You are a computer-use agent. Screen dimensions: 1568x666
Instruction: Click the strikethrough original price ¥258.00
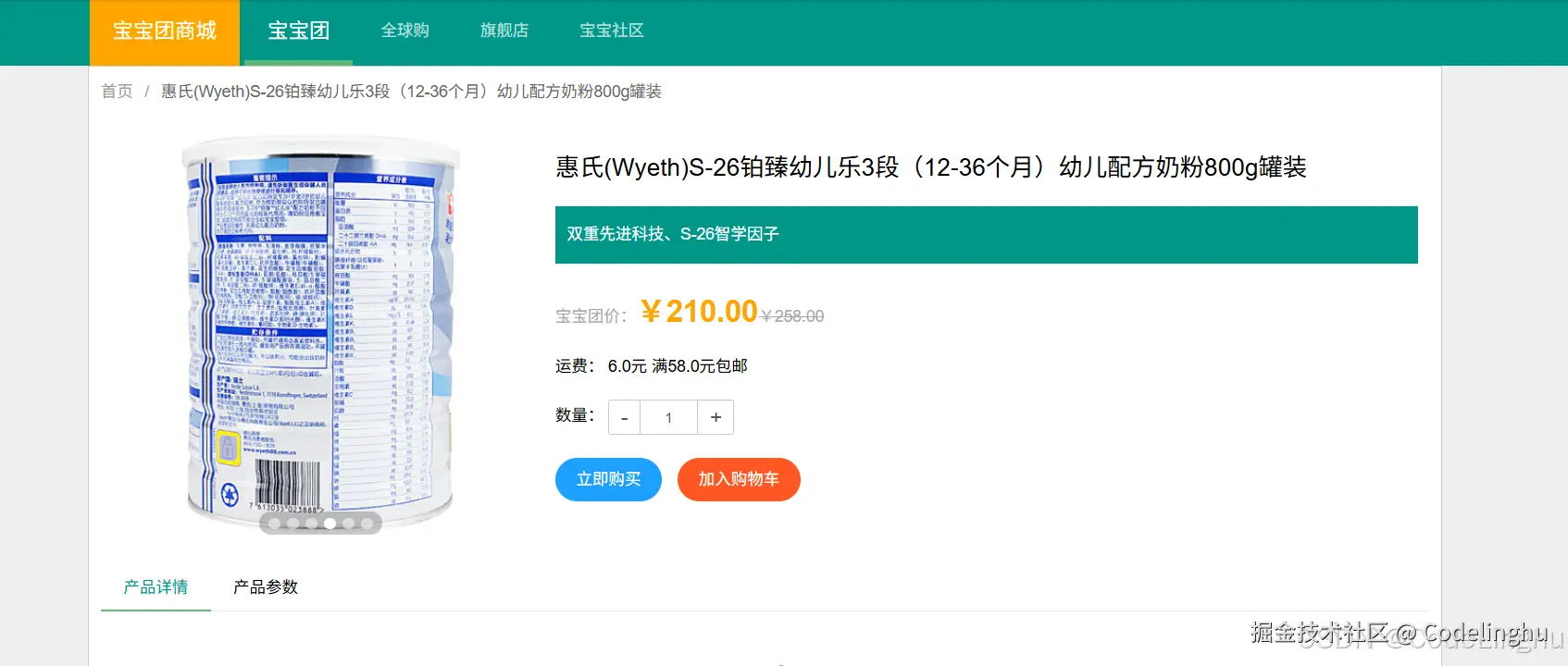[x=791, y=315]
